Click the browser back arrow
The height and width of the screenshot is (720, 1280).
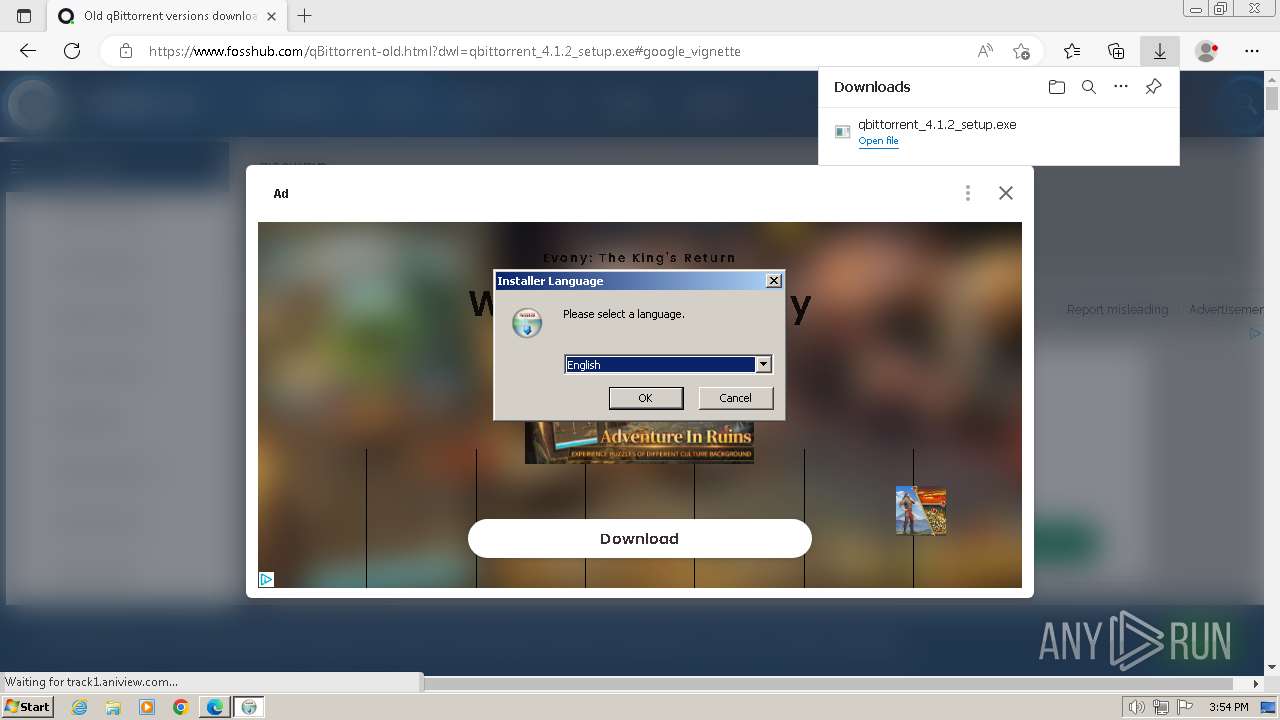pyautogui.click(x=28, y=51)
